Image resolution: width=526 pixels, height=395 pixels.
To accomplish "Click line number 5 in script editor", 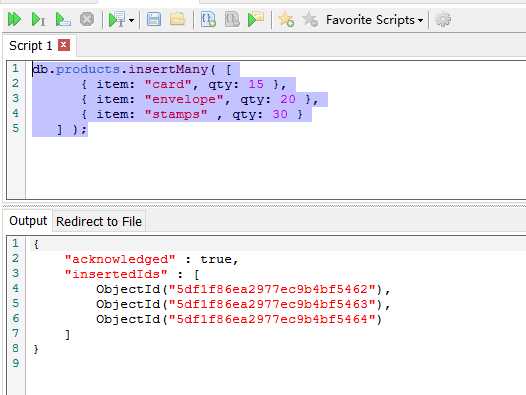I will (15, 128).
